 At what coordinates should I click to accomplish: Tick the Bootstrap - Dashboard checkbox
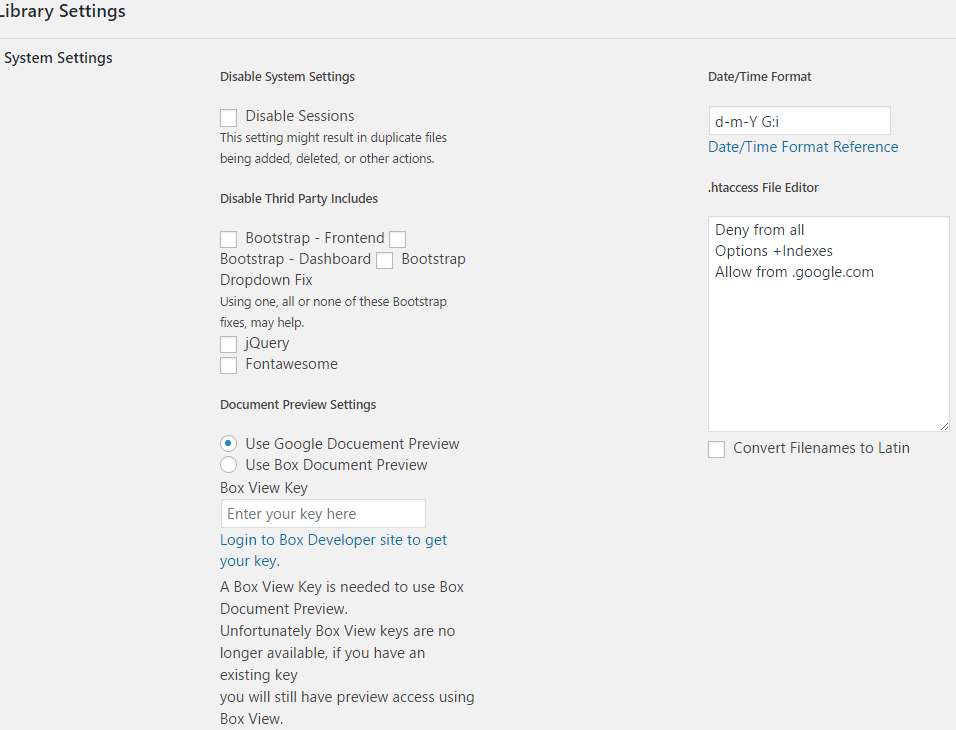point(398,239)
